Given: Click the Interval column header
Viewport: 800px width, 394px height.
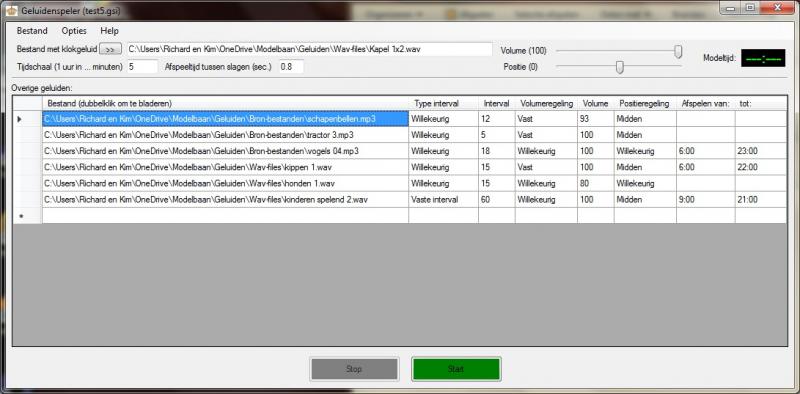Looking at the screenshot, I should [x=496, y=103].
